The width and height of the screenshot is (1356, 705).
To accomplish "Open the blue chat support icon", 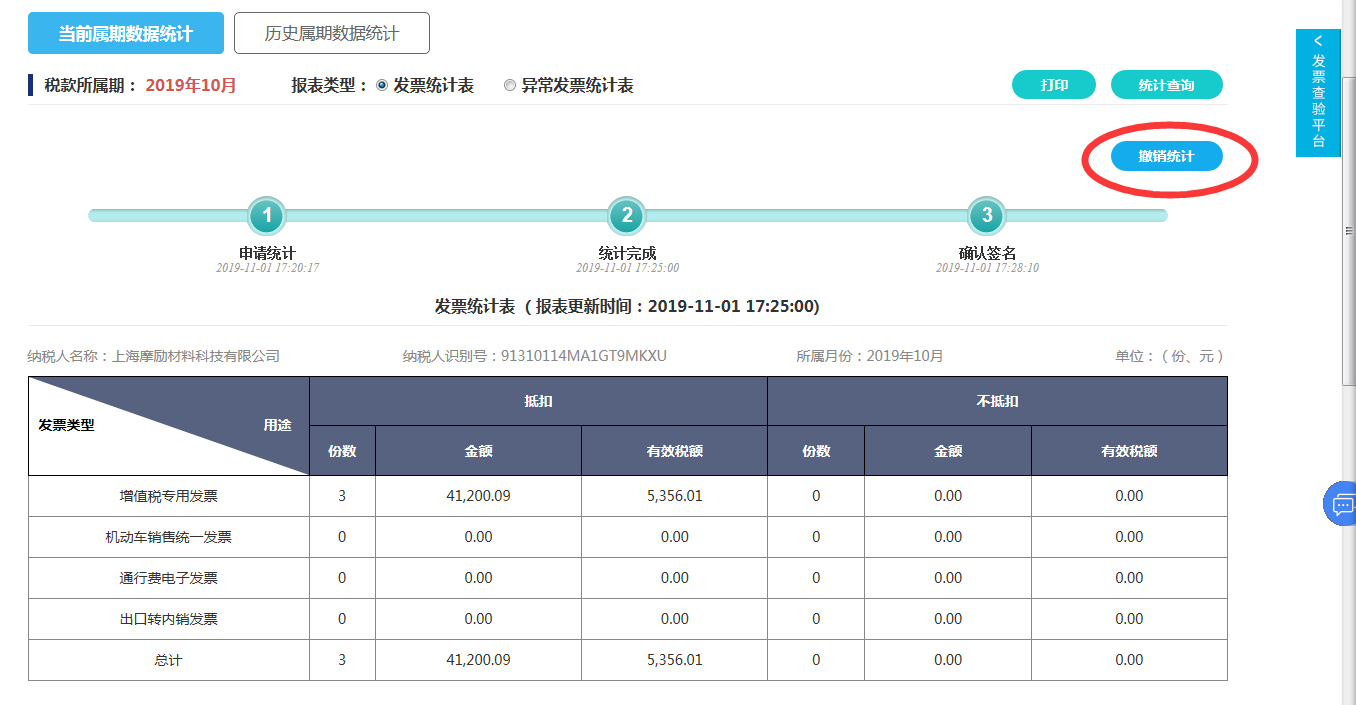I will (1341, 504).
